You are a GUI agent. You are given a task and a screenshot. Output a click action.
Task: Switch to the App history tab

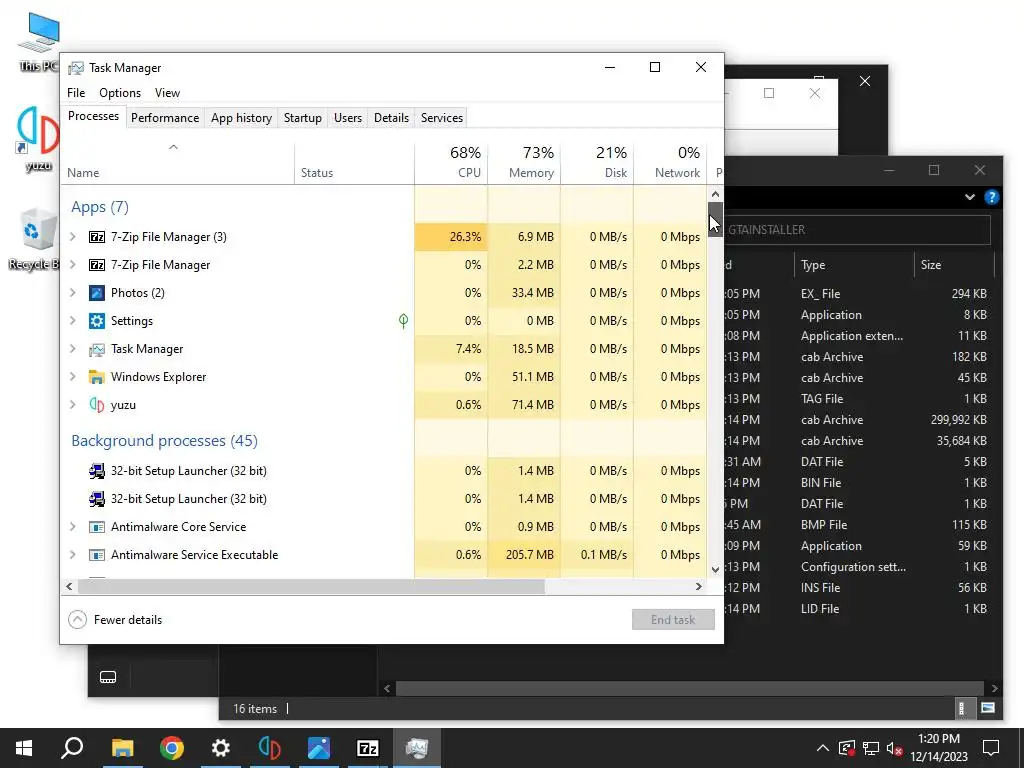coord(241,118)
